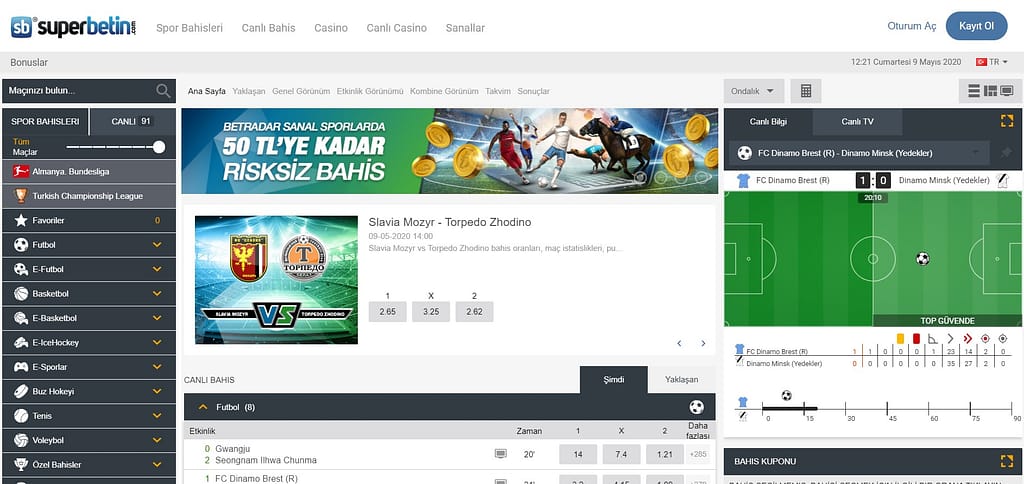This screenshot has width=1024, height=484.
Task: Open Spor Bahisleri in top navigation
Action: click(x=189, y=28)
